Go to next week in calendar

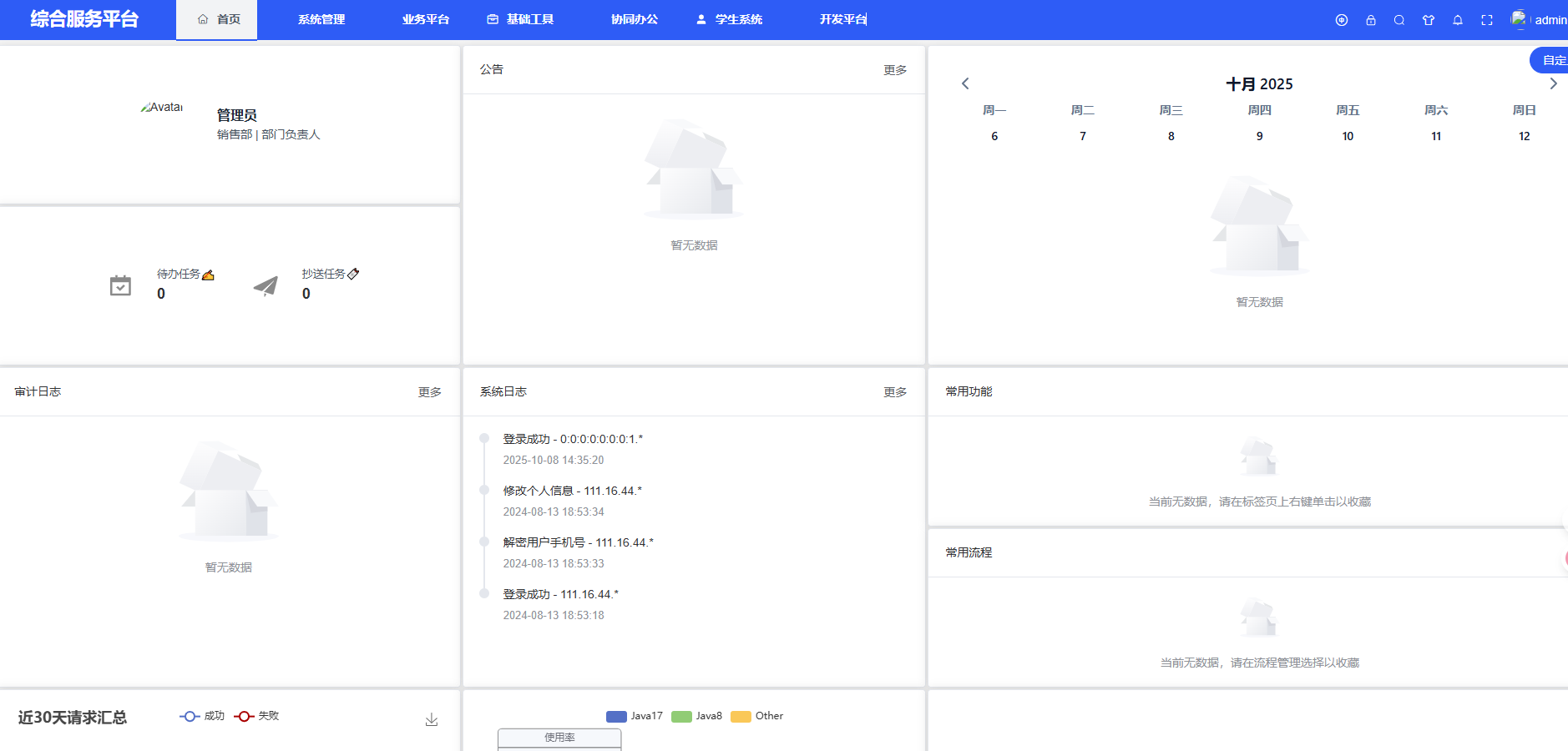click(x=1553, y=83)
